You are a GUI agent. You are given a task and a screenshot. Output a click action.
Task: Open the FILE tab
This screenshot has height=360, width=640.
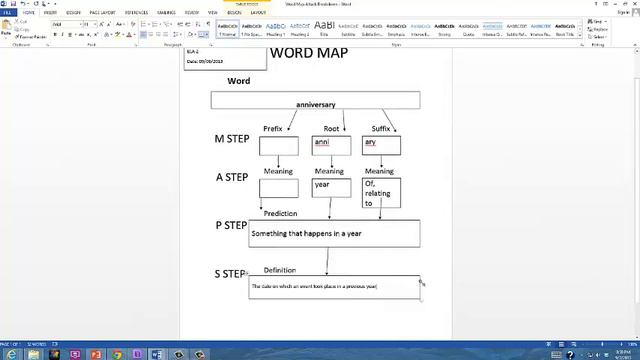tap(8, 13)
